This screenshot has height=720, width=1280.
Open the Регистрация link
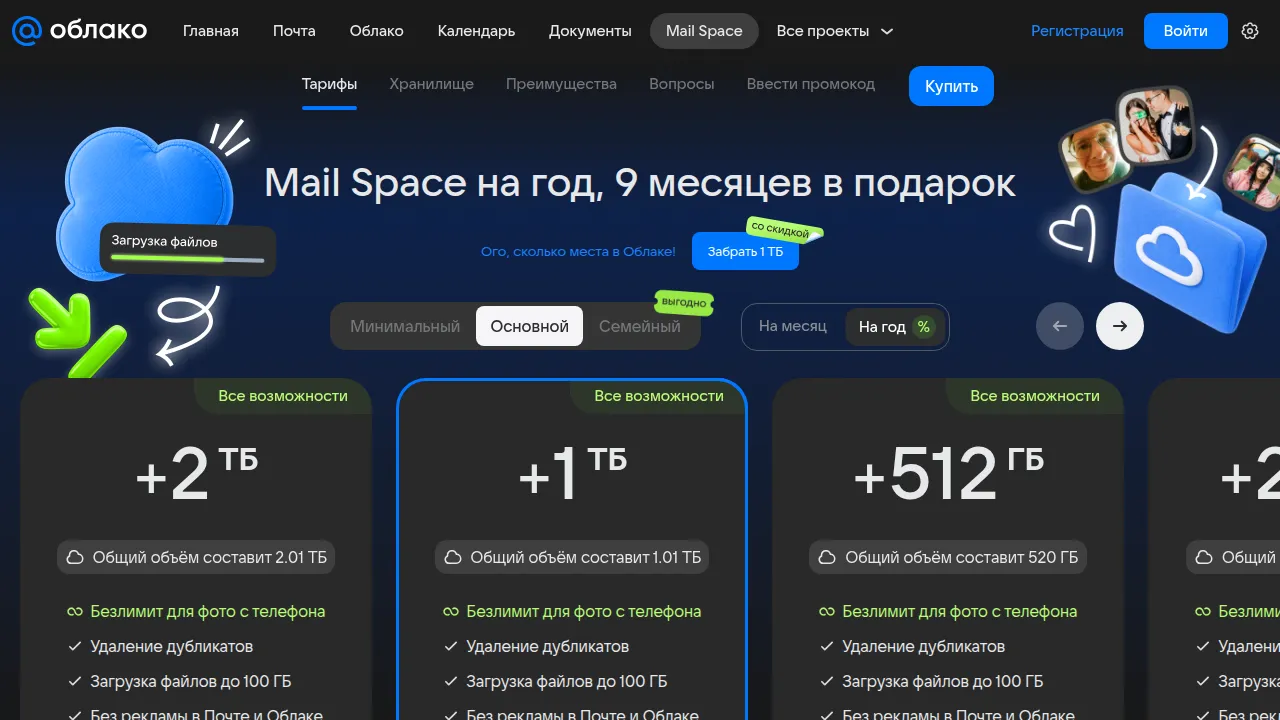click(1077, 31)
